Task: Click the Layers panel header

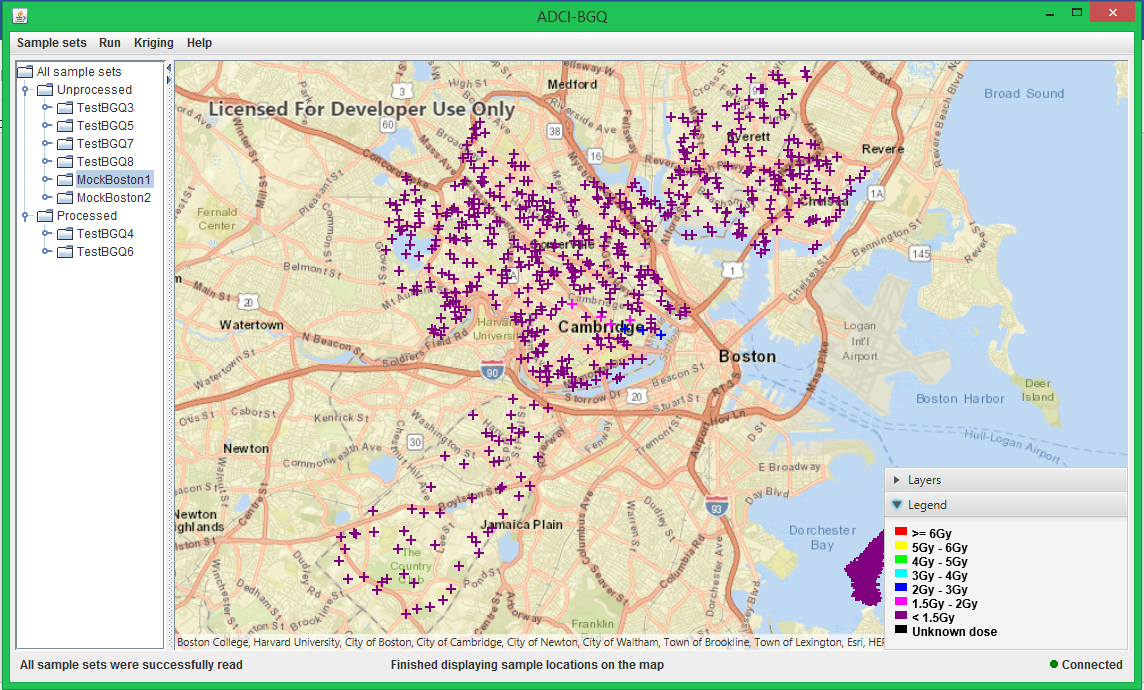Action: pyautogui.click(x=1006, y=480)
